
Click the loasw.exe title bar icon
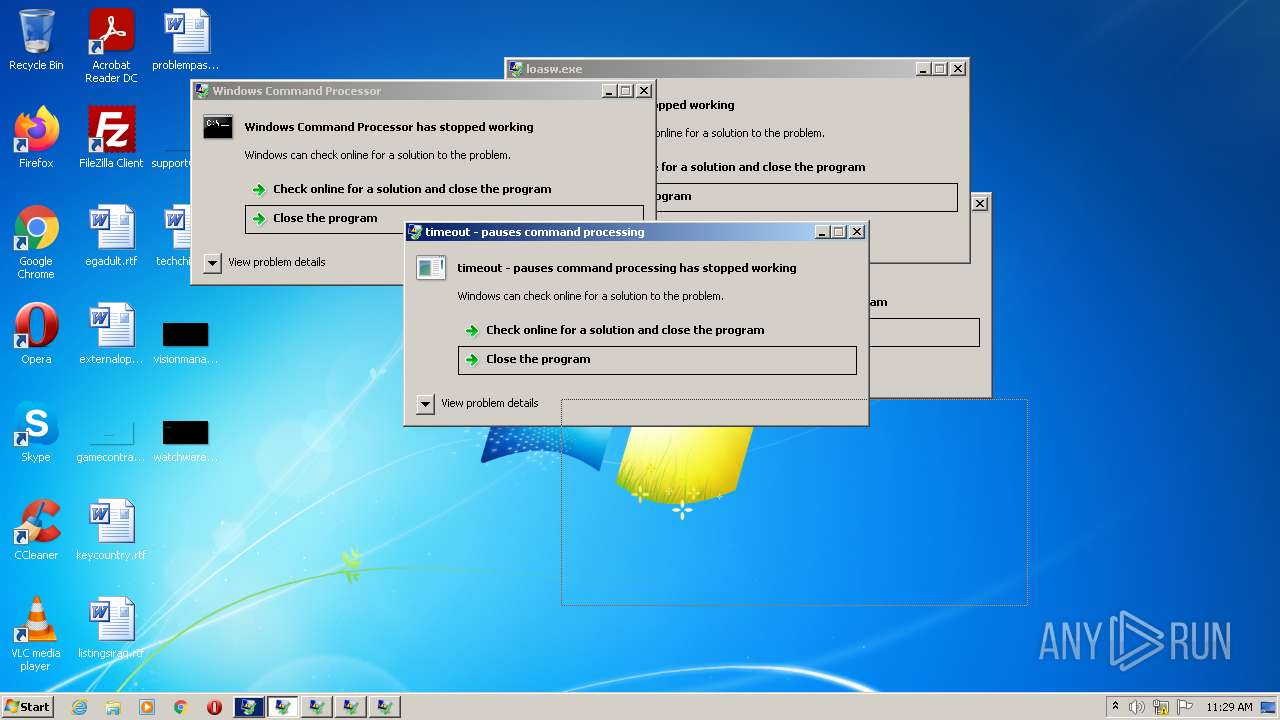[516, 69]
